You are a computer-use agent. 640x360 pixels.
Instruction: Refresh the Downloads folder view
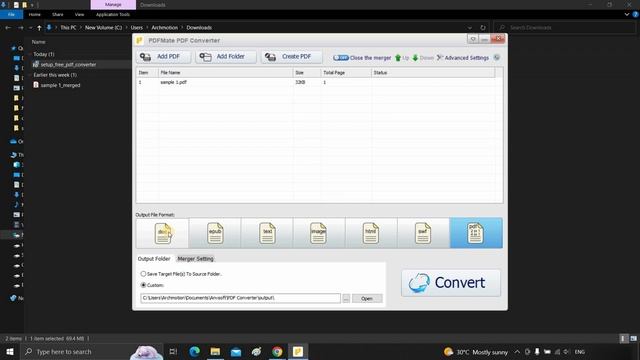click(483, 28)
